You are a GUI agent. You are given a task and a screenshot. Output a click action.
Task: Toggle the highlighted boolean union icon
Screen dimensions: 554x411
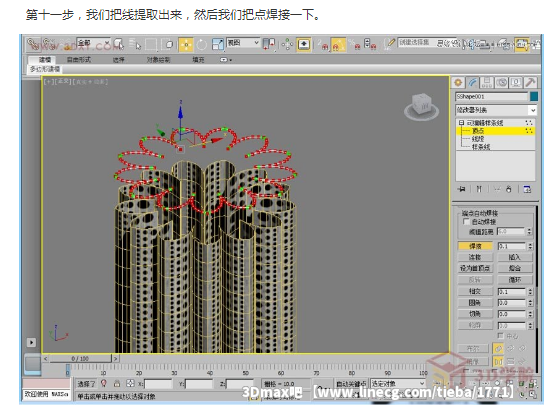[498, 349]
